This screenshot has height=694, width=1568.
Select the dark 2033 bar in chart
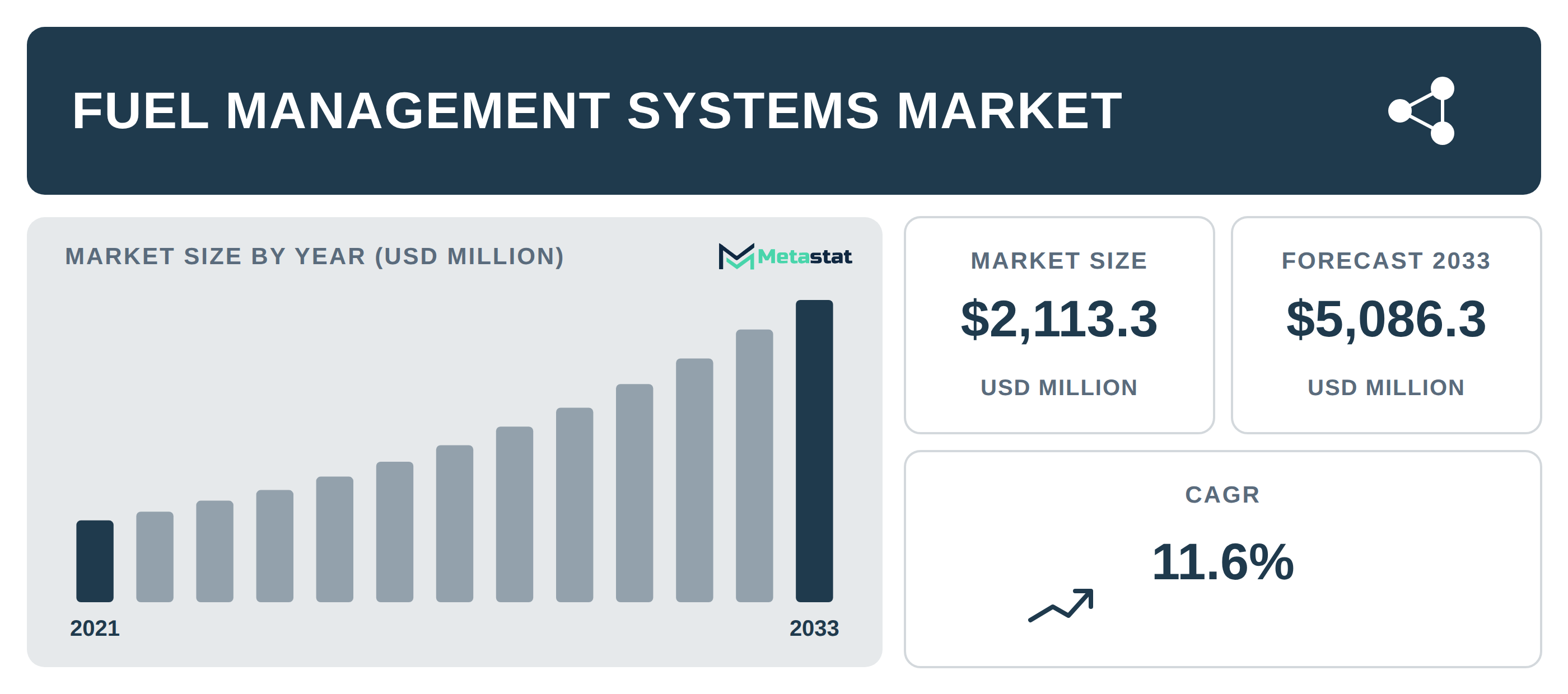click(x=814, y=451)
